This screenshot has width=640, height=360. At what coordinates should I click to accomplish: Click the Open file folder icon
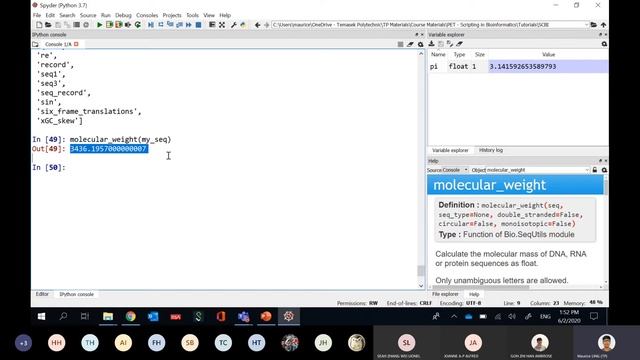click(48, 25)
